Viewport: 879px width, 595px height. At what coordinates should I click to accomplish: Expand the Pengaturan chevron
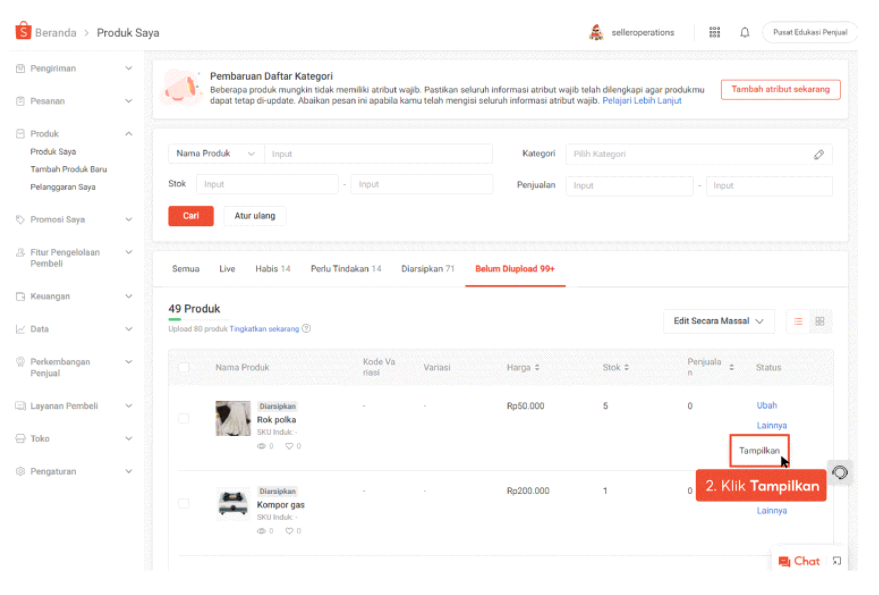click(128, 471)
